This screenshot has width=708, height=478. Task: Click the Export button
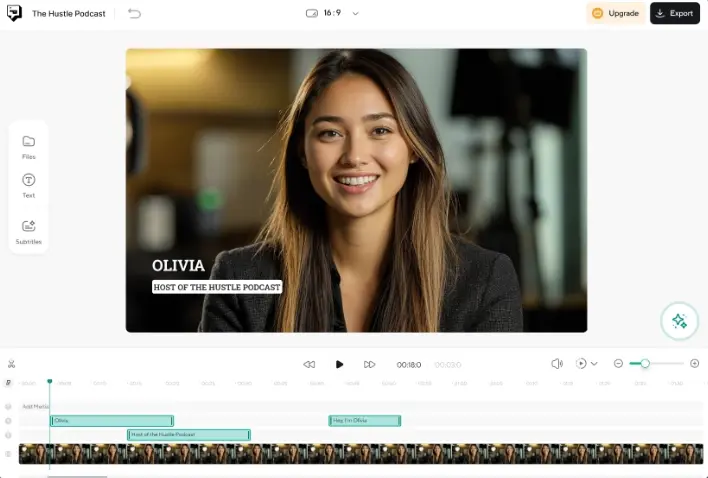tap(675, 14)
